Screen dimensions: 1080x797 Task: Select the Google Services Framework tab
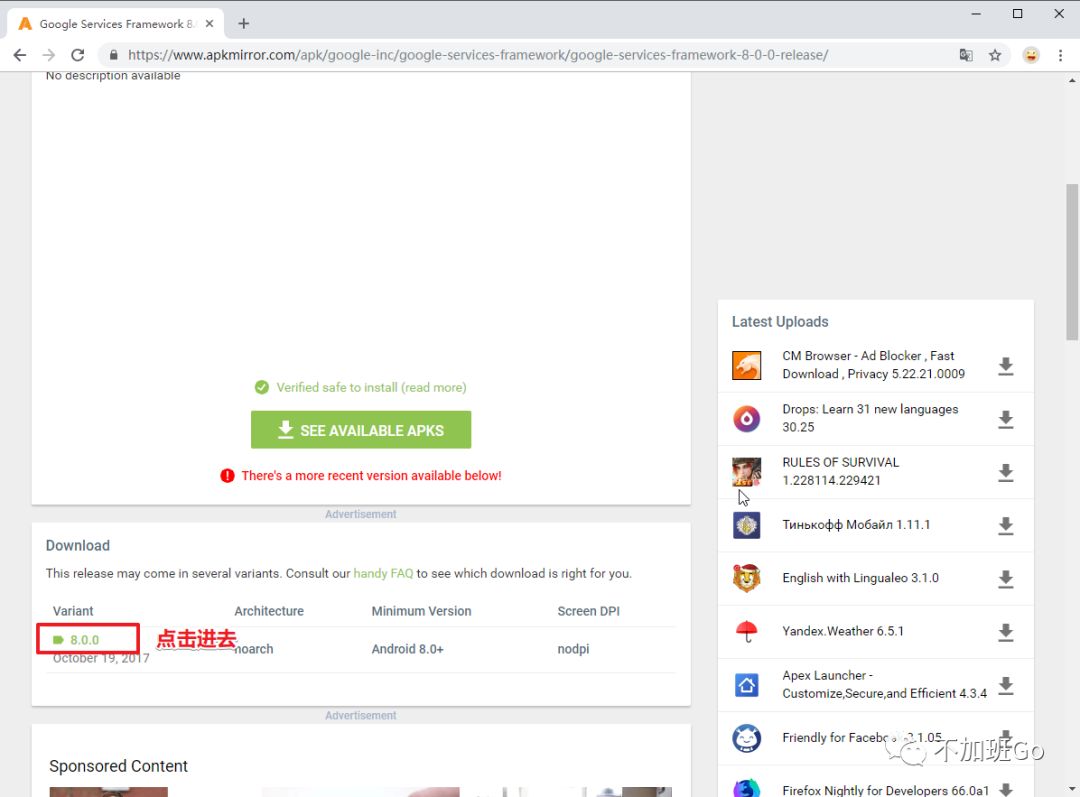coord(116,23)
